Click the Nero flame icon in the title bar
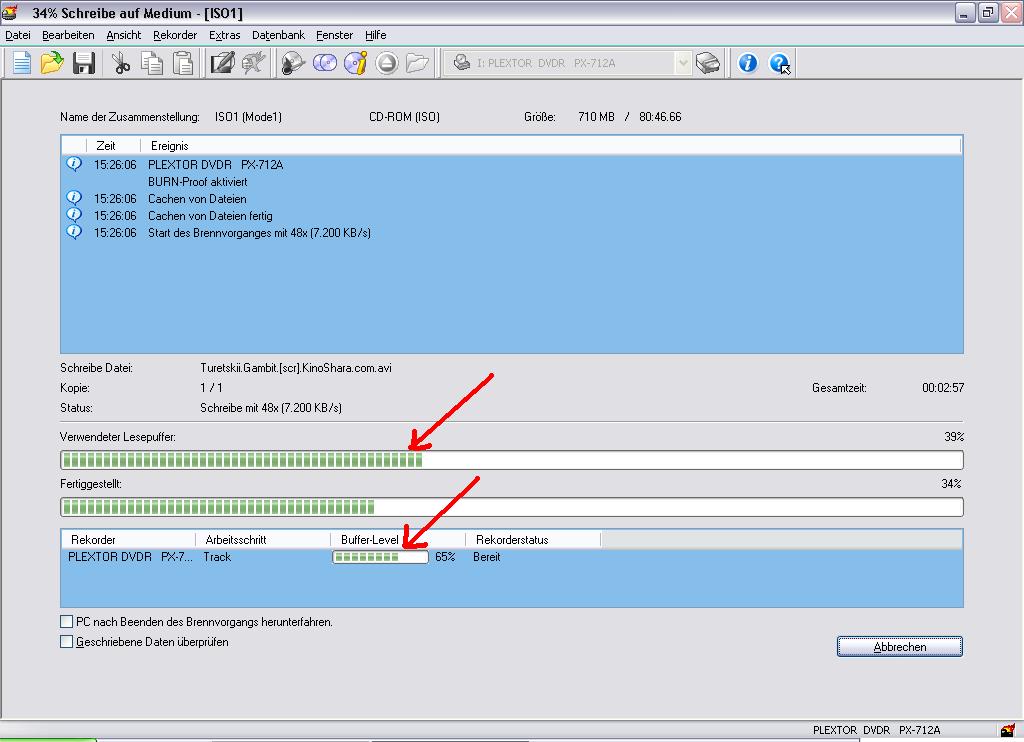1024x742 pixels. click(x=10, y=12)
